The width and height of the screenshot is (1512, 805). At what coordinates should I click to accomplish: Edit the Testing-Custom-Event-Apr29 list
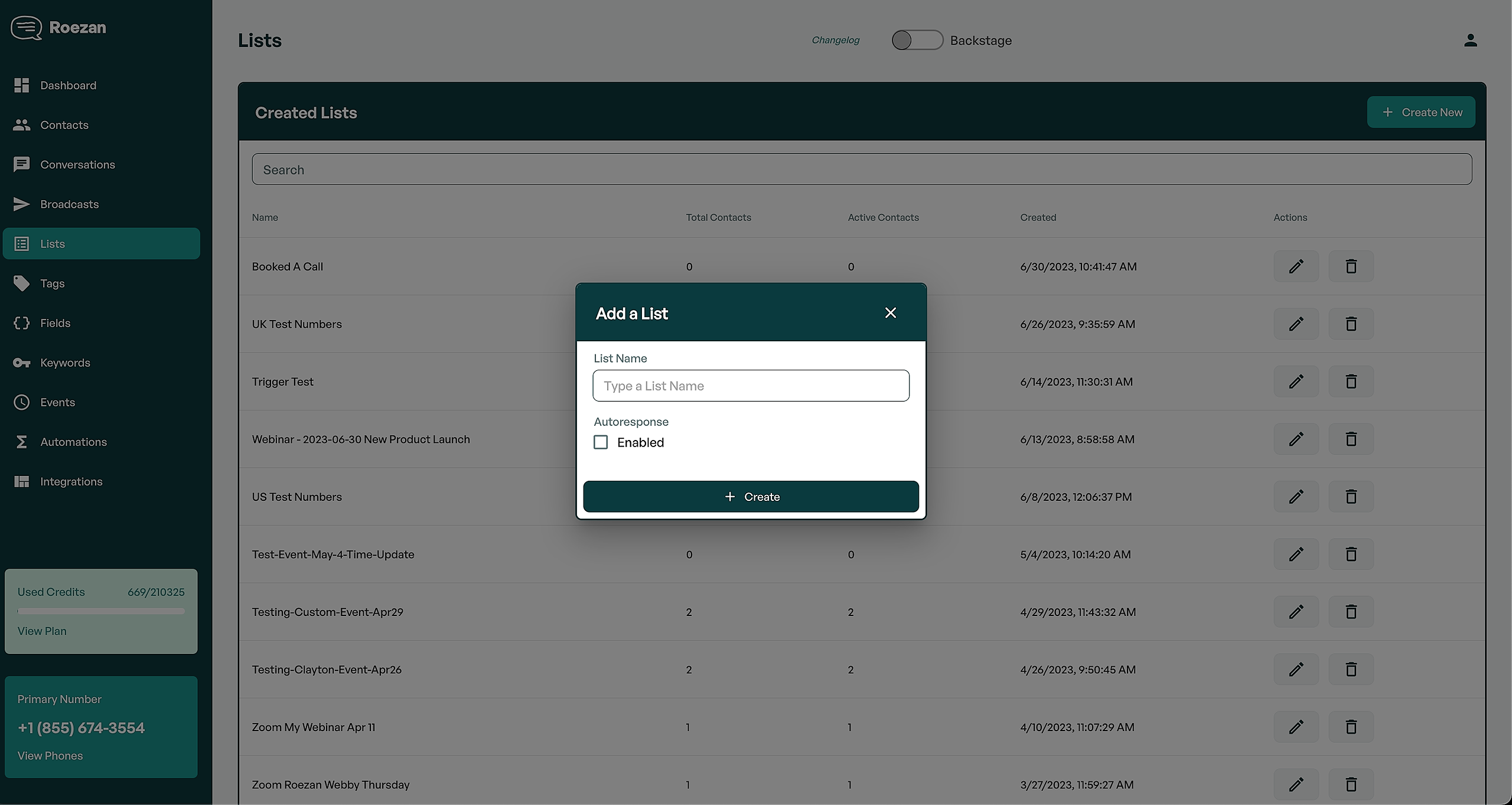(1296, 612)
